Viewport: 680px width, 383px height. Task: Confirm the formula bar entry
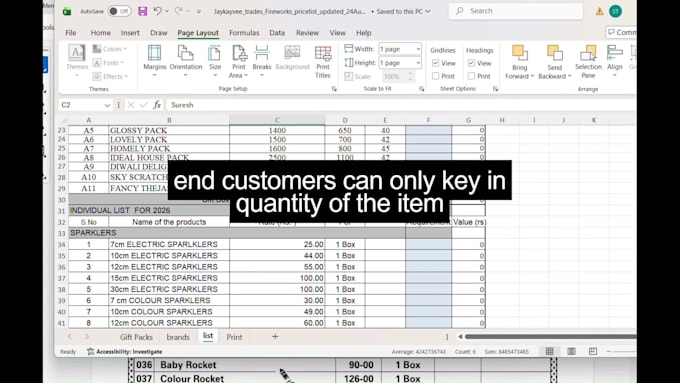(x=144, y=105)
